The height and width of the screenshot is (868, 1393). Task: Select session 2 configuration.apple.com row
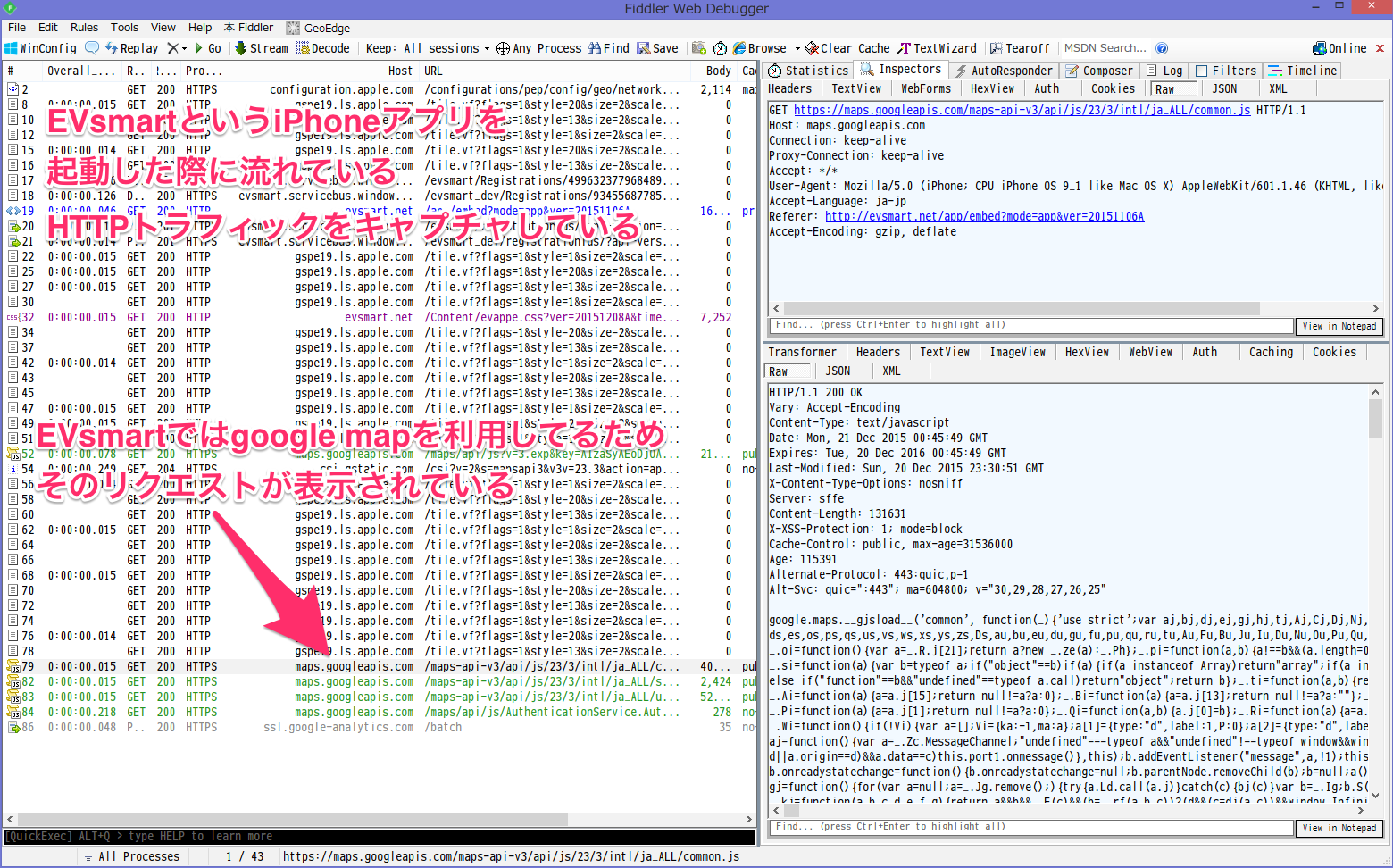coord(380,89)
